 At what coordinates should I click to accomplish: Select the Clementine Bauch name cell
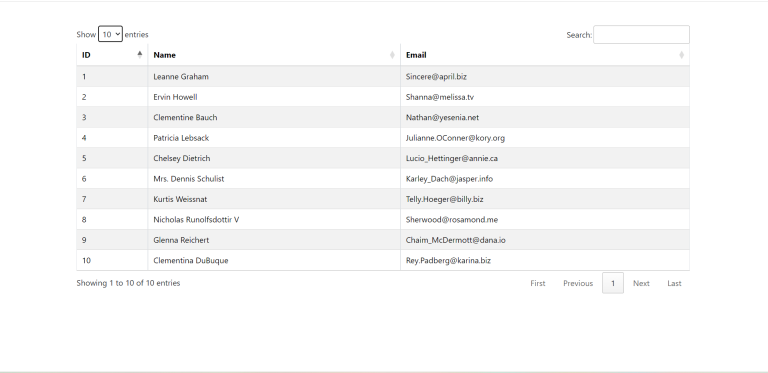point(274,117)
